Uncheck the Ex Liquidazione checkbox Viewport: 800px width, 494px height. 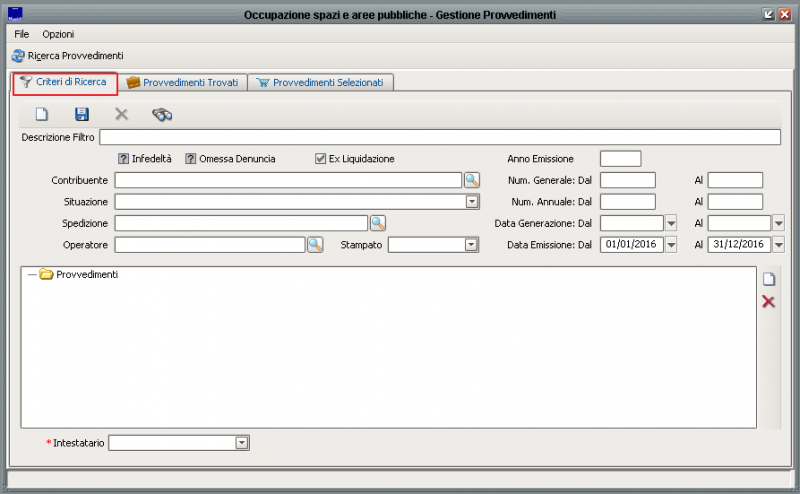[320, 158]
